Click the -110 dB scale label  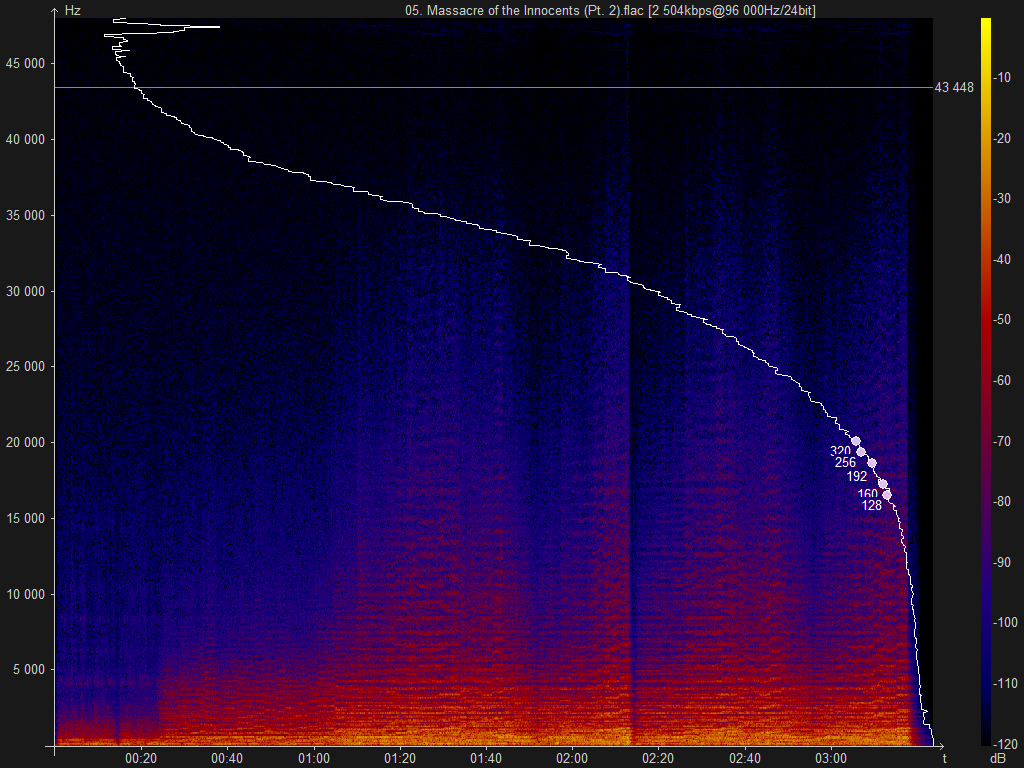[x=1005, y=683]
